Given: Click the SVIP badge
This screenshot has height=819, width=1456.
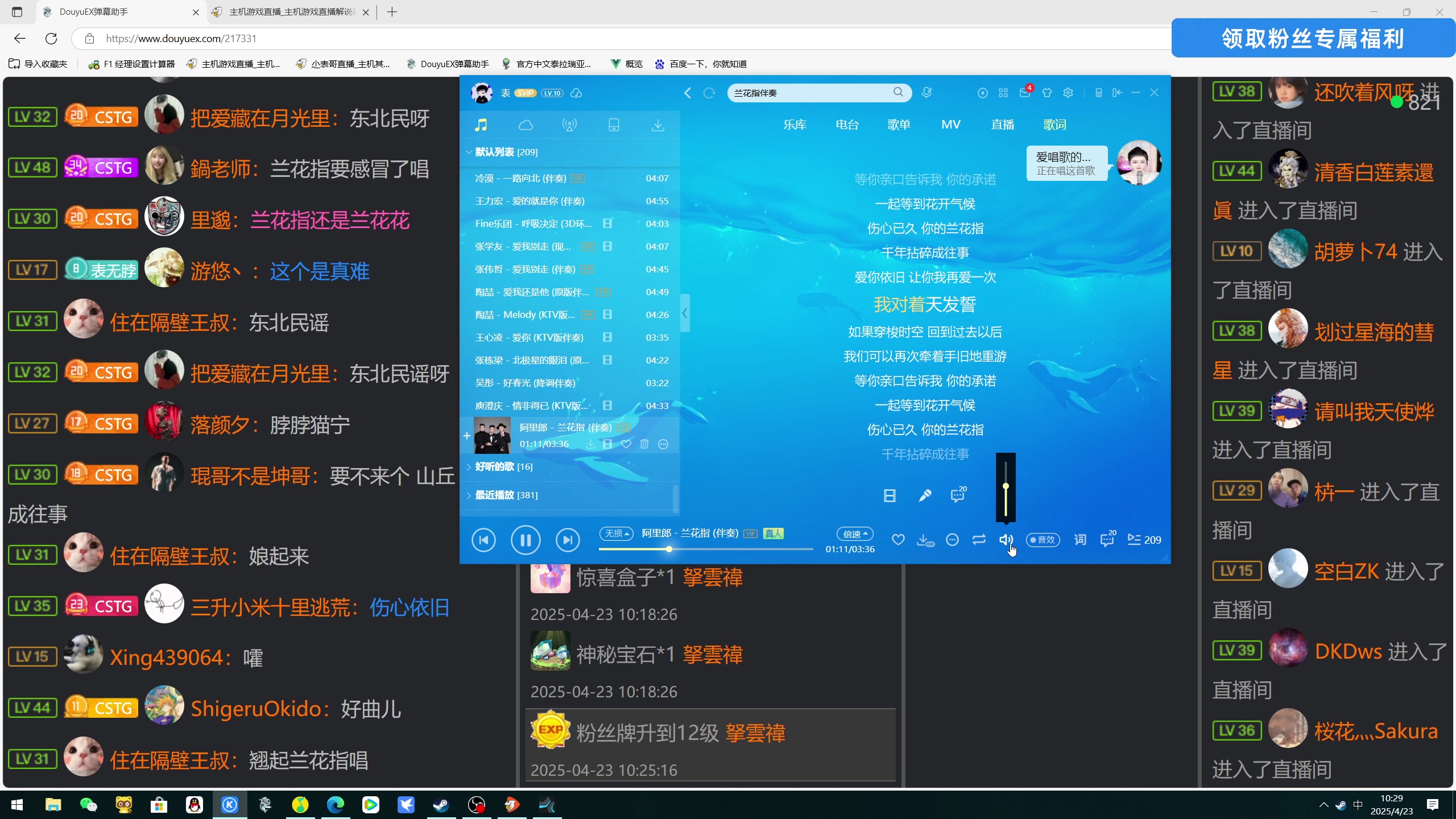Looking at the screenshot, I should pyautogui.click(x=526, y=93).
